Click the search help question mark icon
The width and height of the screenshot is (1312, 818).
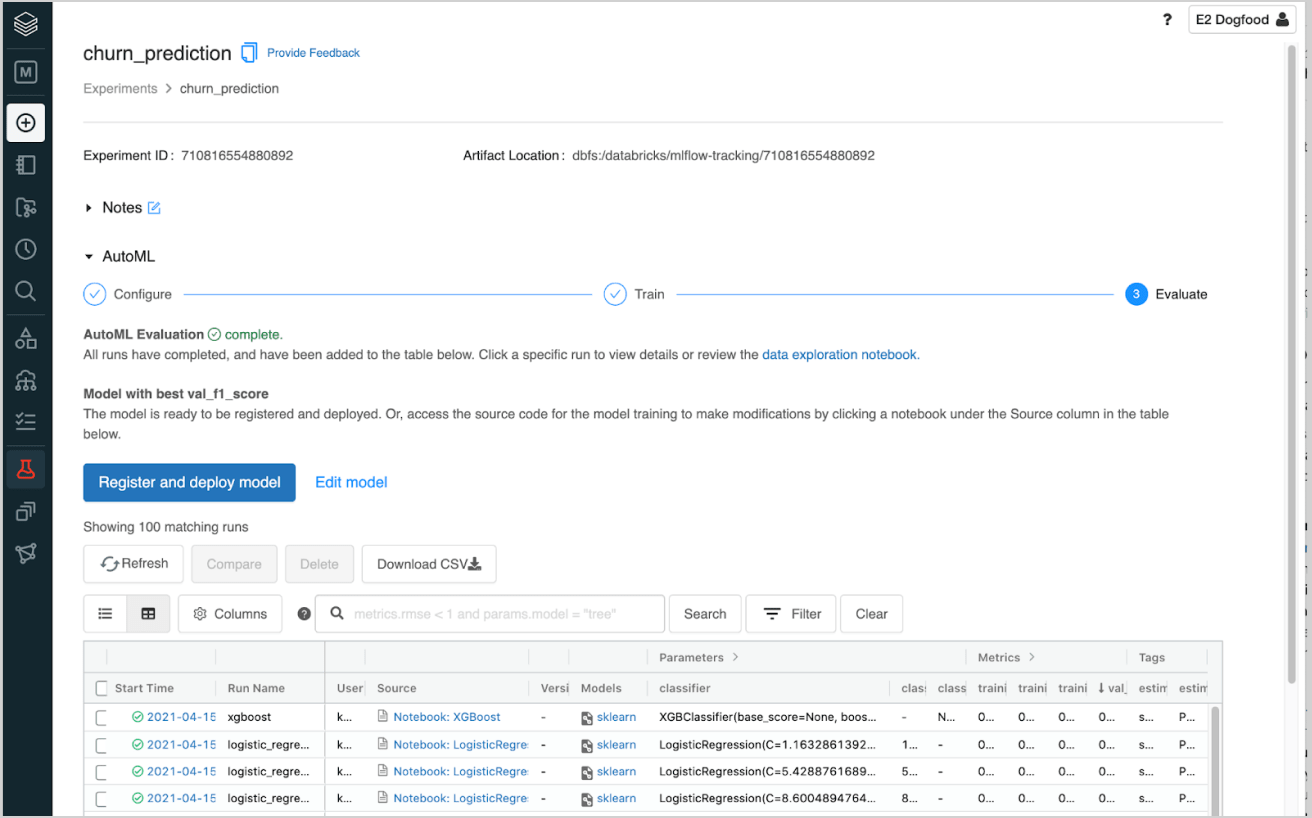[304, 614]
